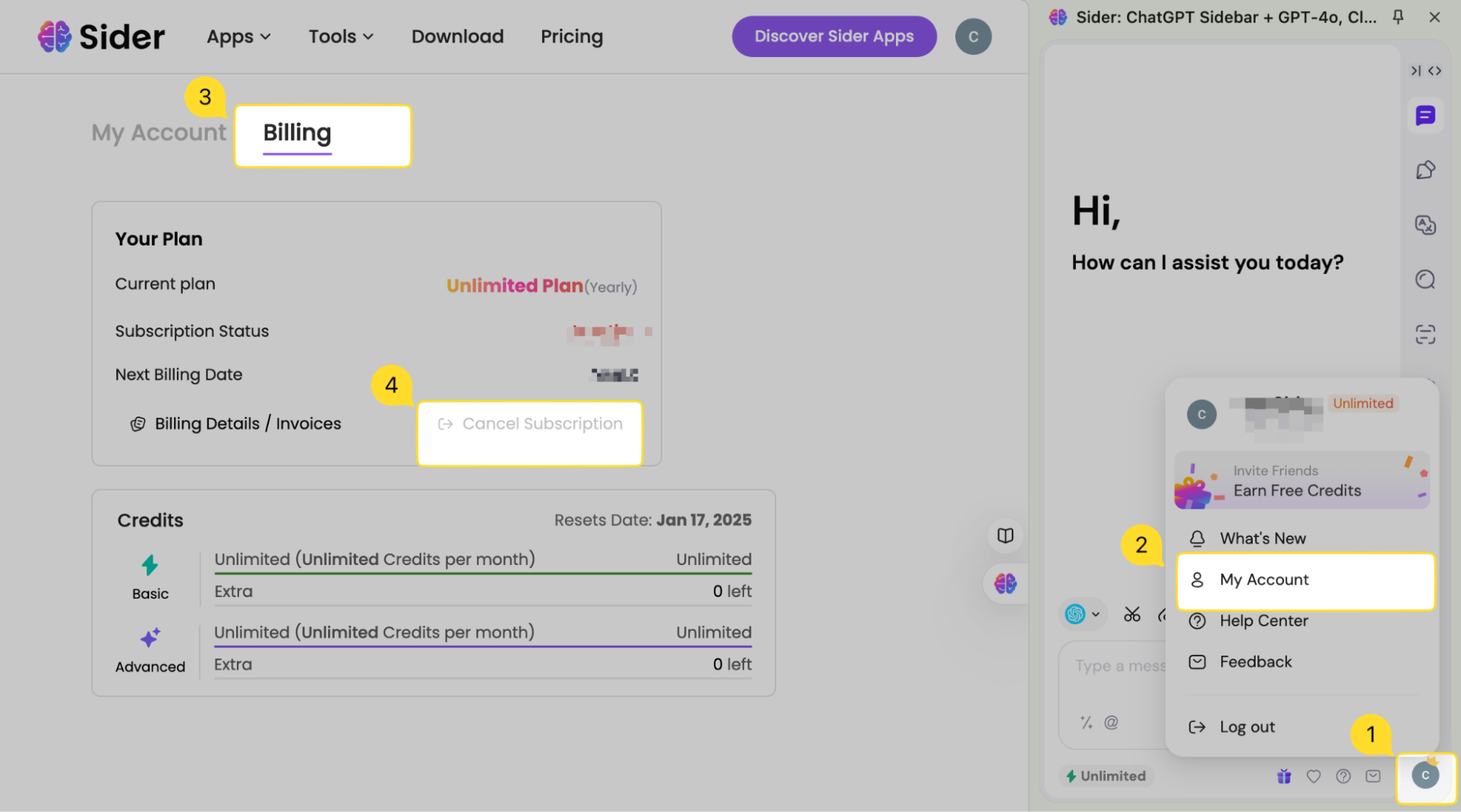Expand the Tools dropdown menu

click(x=341, y=37)
